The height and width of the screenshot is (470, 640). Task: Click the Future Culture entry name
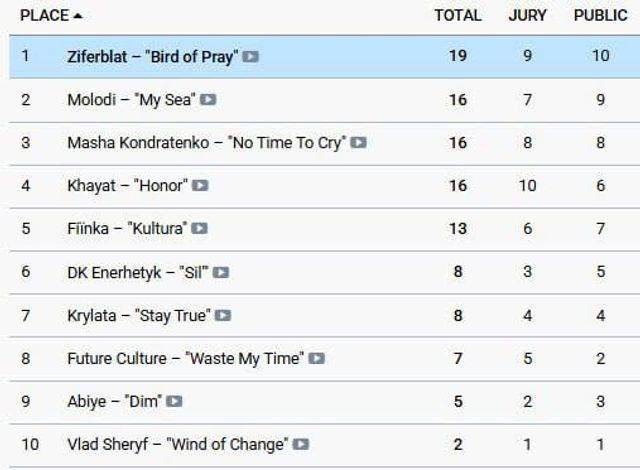point(185,358)
